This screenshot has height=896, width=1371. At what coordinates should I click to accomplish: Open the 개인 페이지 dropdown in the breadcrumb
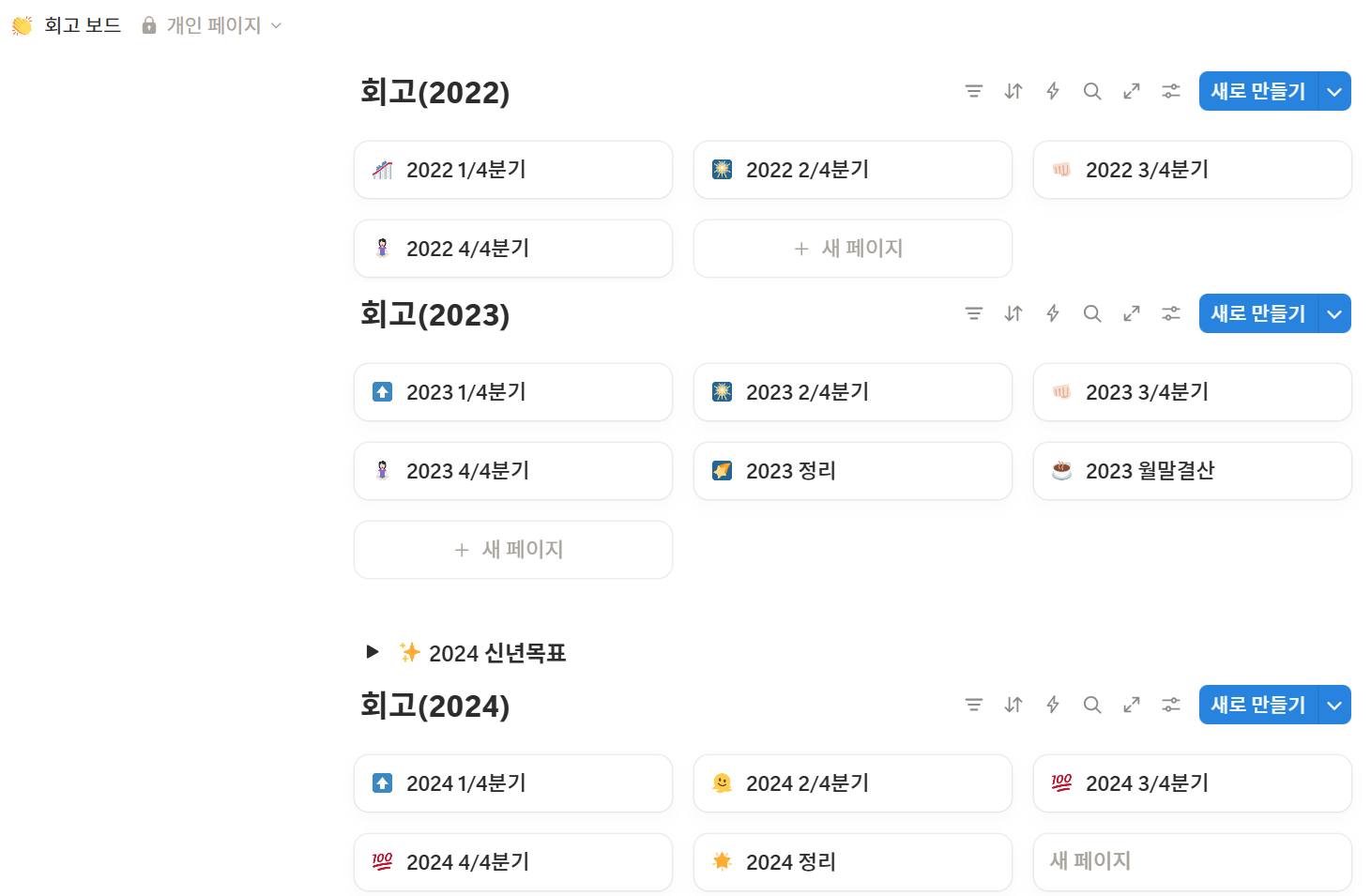(x=276, y=25)
